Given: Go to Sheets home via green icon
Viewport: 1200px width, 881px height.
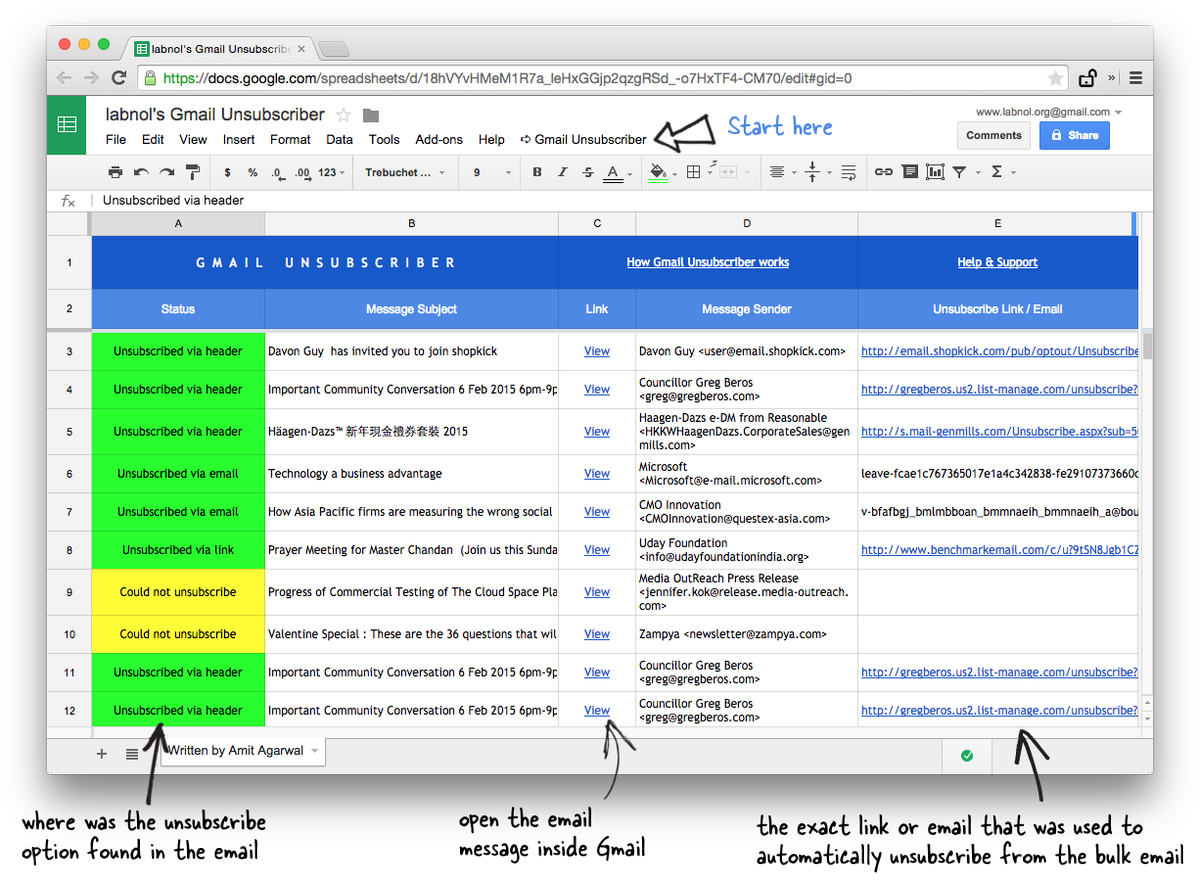Looking at the screenshot, I should [66, 125].
